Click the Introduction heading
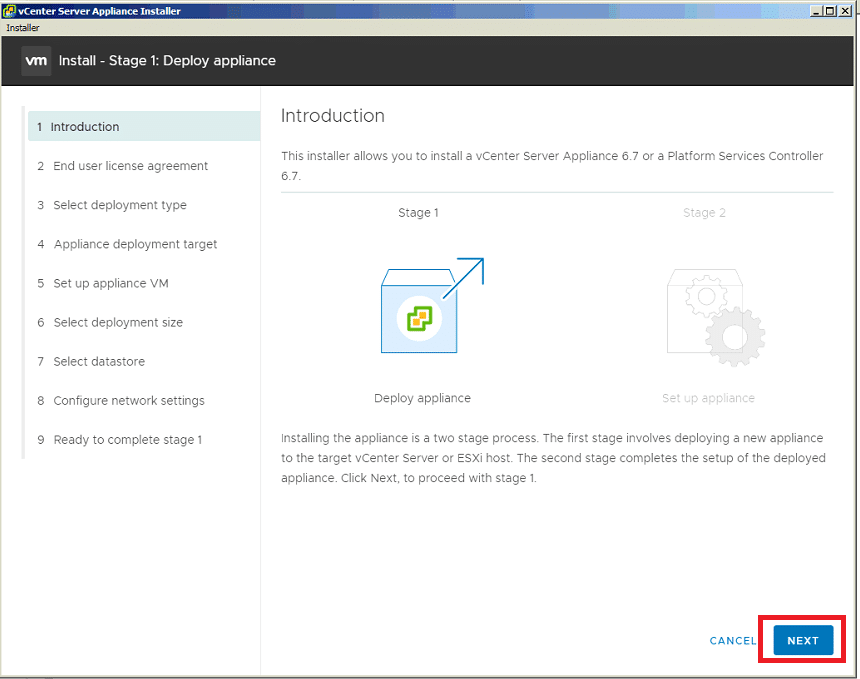860x679 pixels. [333, 116]
